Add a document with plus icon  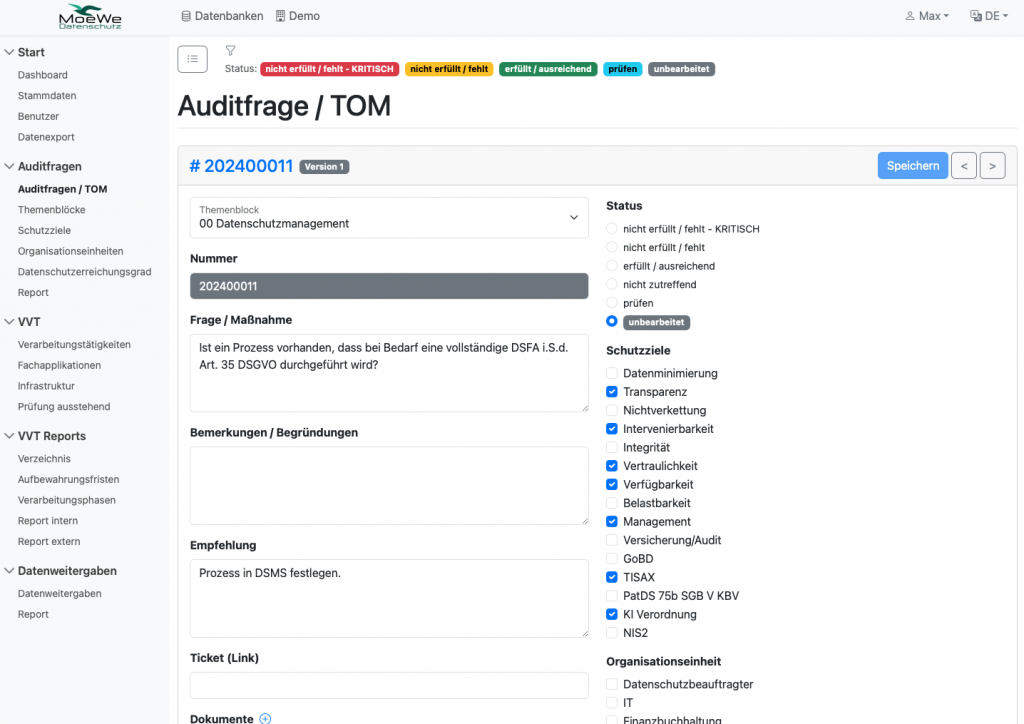265,718
